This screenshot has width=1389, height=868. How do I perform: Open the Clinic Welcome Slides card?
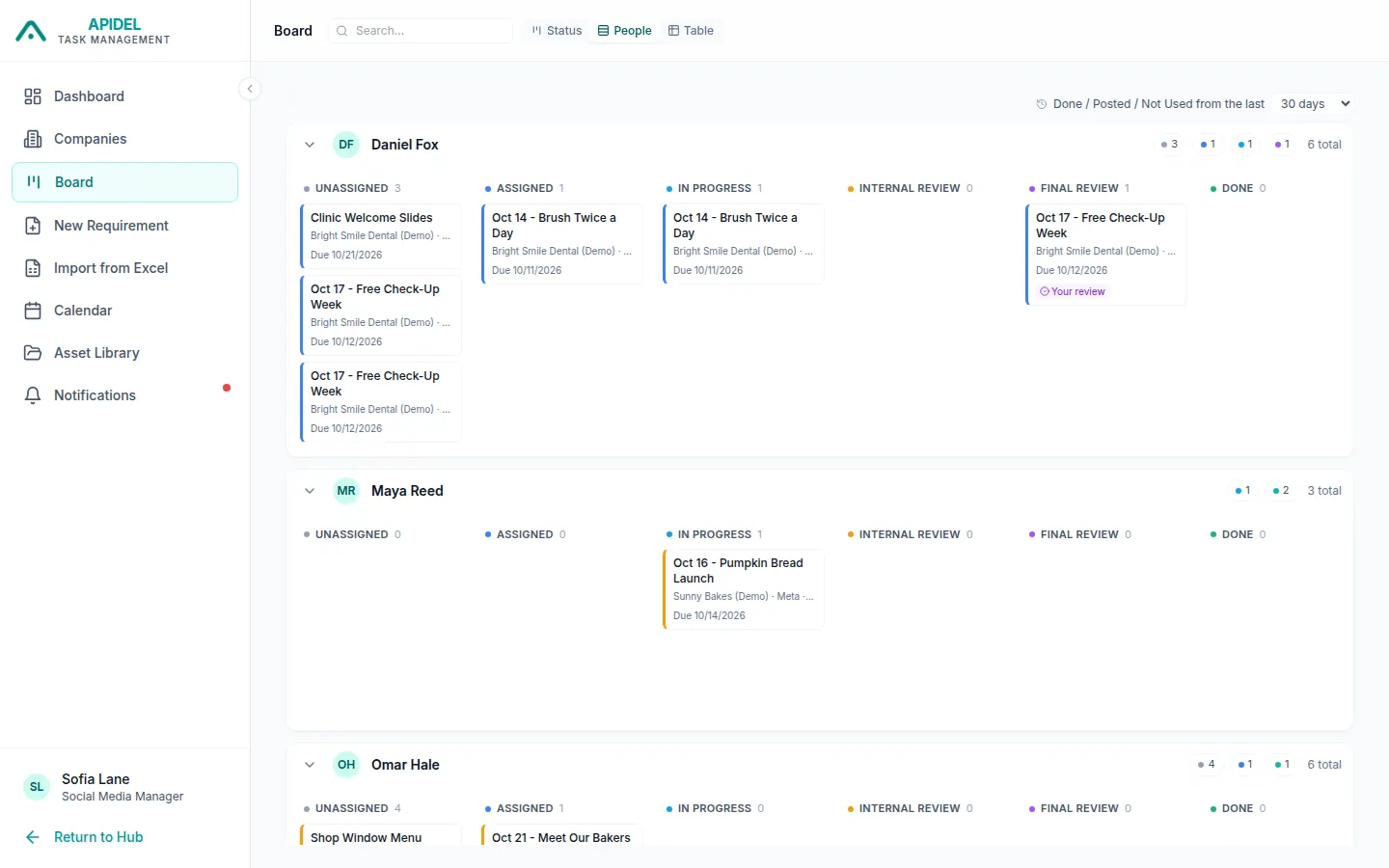pyautogui.click(x=381, y=235)
